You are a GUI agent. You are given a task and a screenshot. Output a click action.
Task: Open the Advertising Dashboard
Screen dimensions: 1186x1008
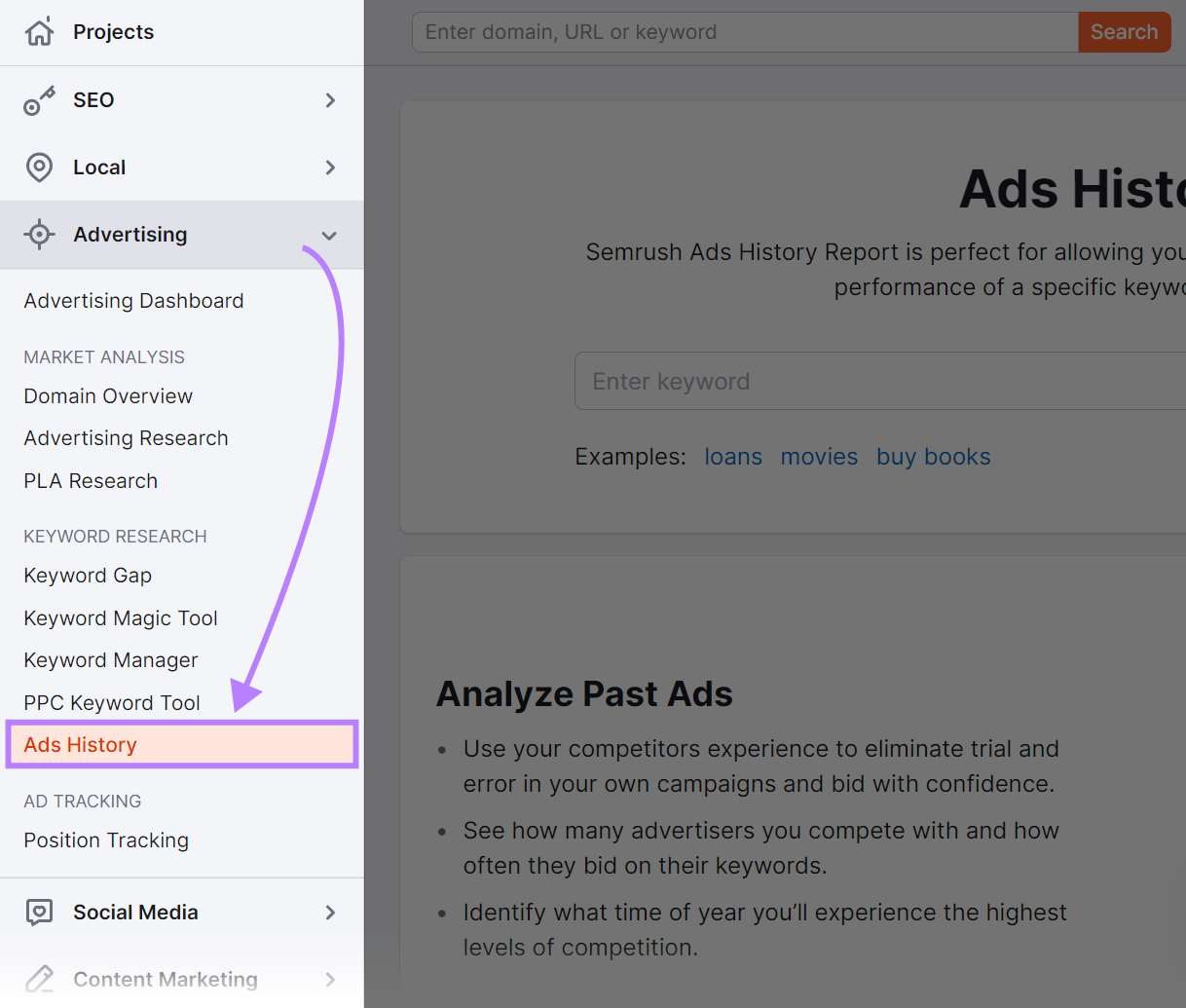coord(133,301)
